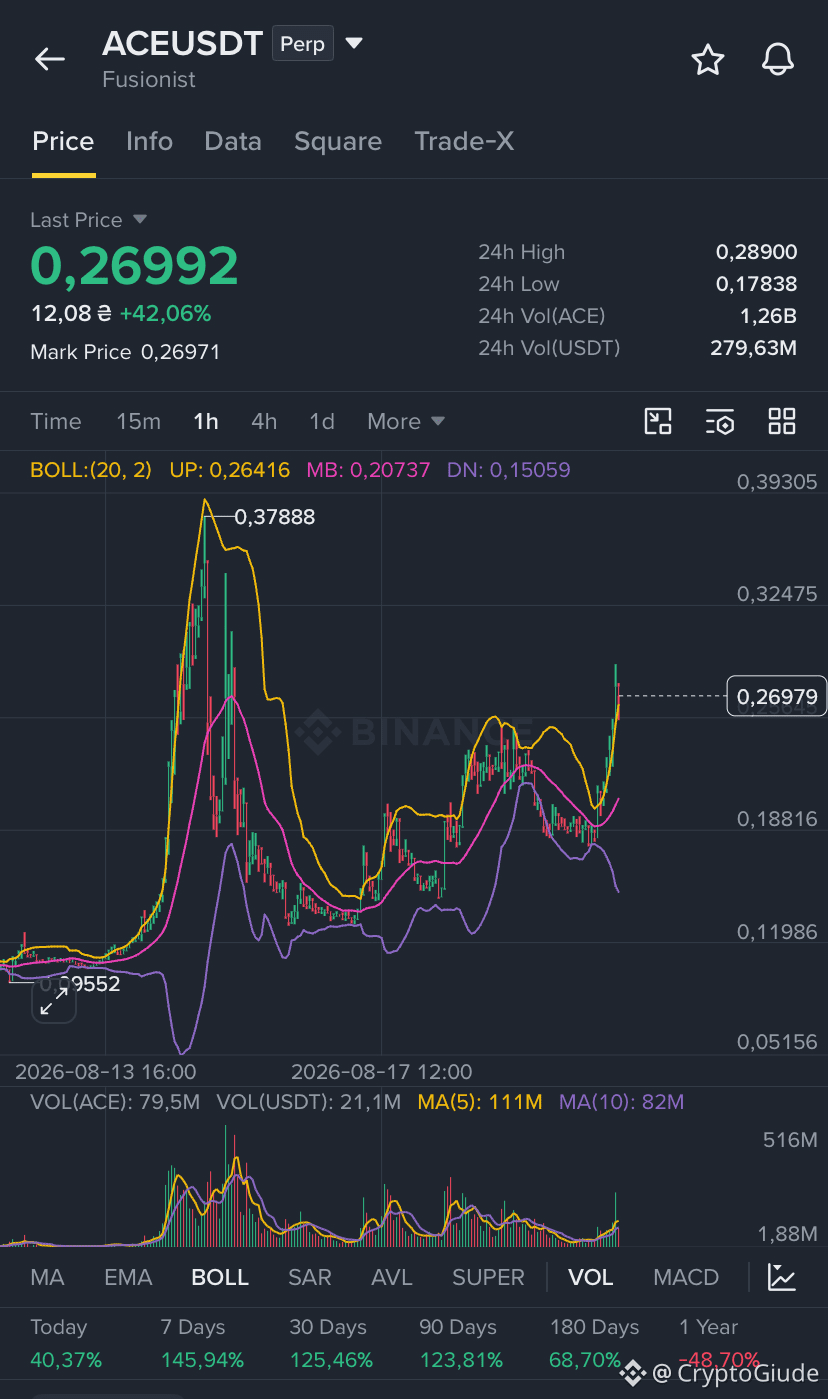Tap the 7 Days 145,94% performance
Screen dimensions: 828x1399
[202, 1343]
